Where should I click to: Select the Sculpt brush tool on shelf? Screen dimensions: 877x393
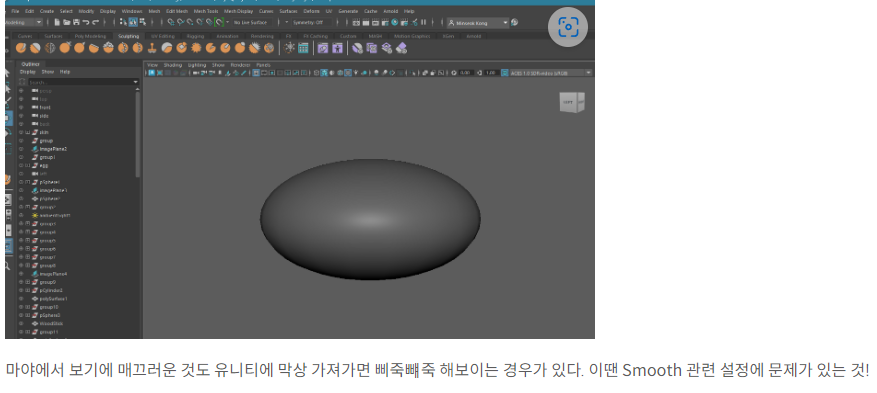pos(21,48)
